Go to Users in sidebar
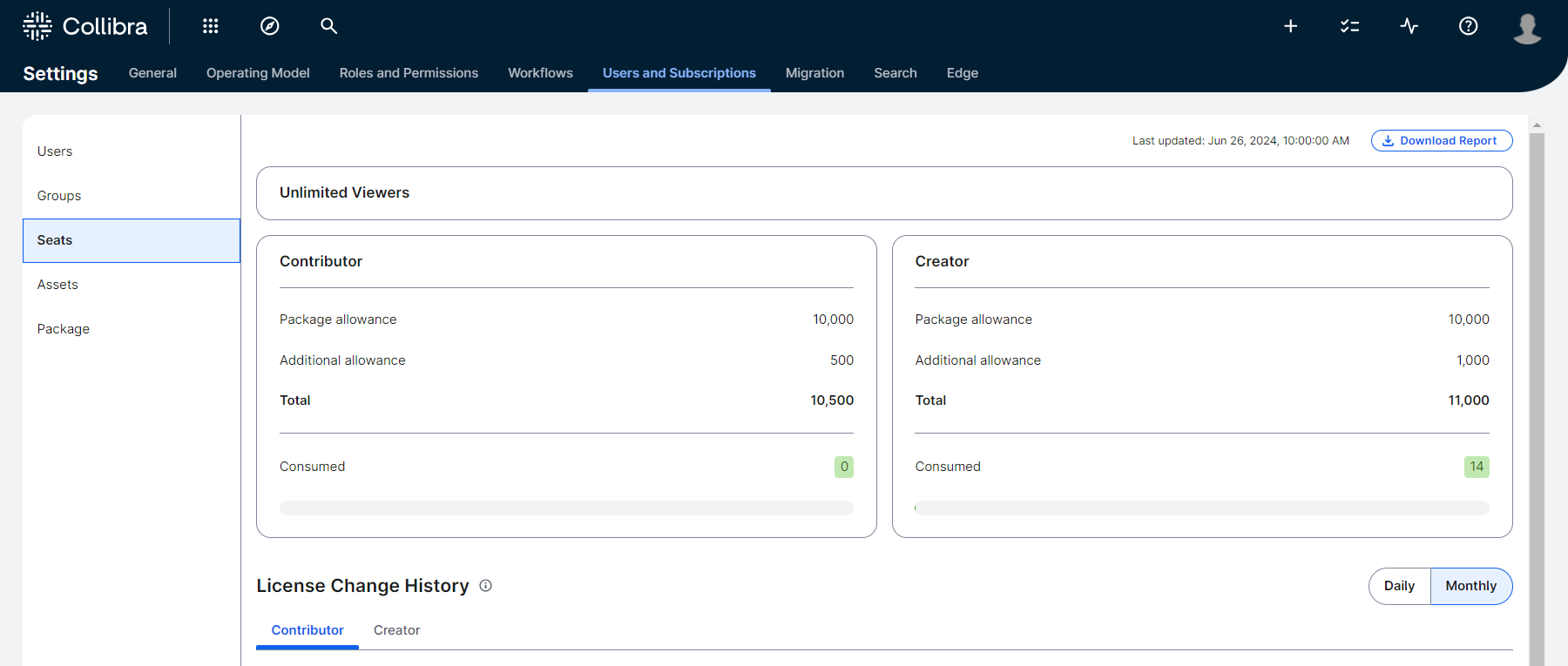This screenshot has width=1568, height=666. pos(55,151)
